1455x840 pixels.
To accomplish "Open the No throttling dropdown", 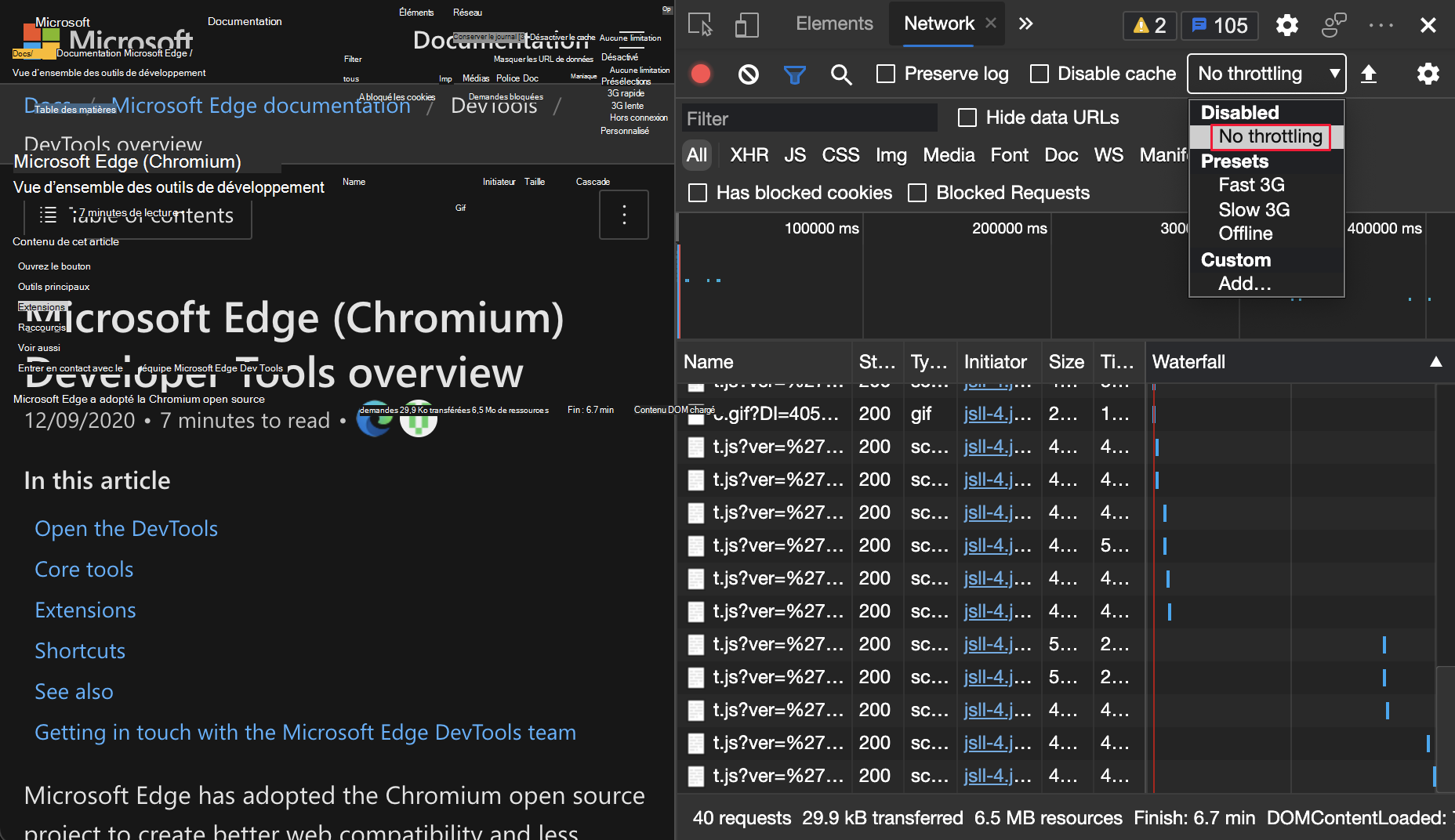I will (x=1266, y=74).
